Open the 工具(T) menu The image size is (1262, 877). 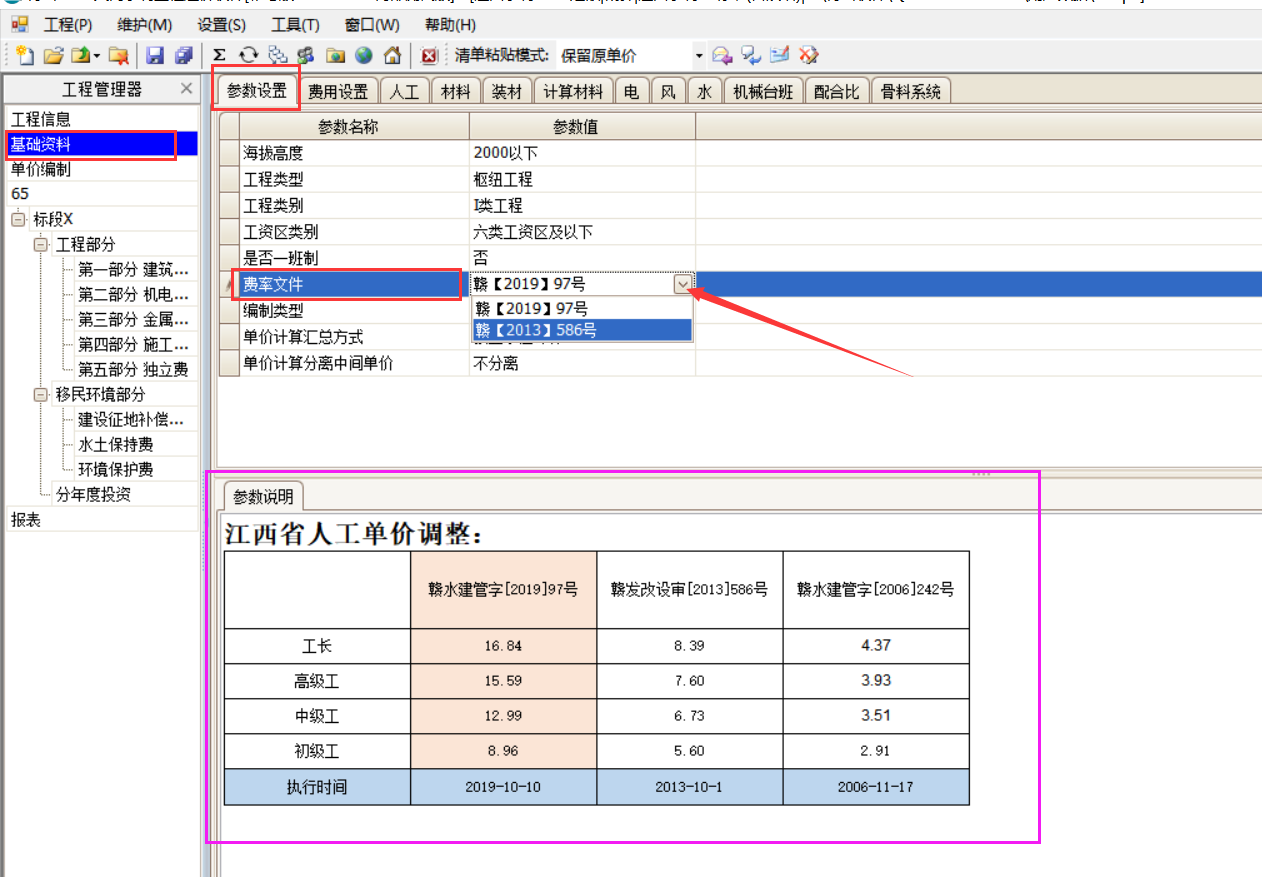pos(295,25)
